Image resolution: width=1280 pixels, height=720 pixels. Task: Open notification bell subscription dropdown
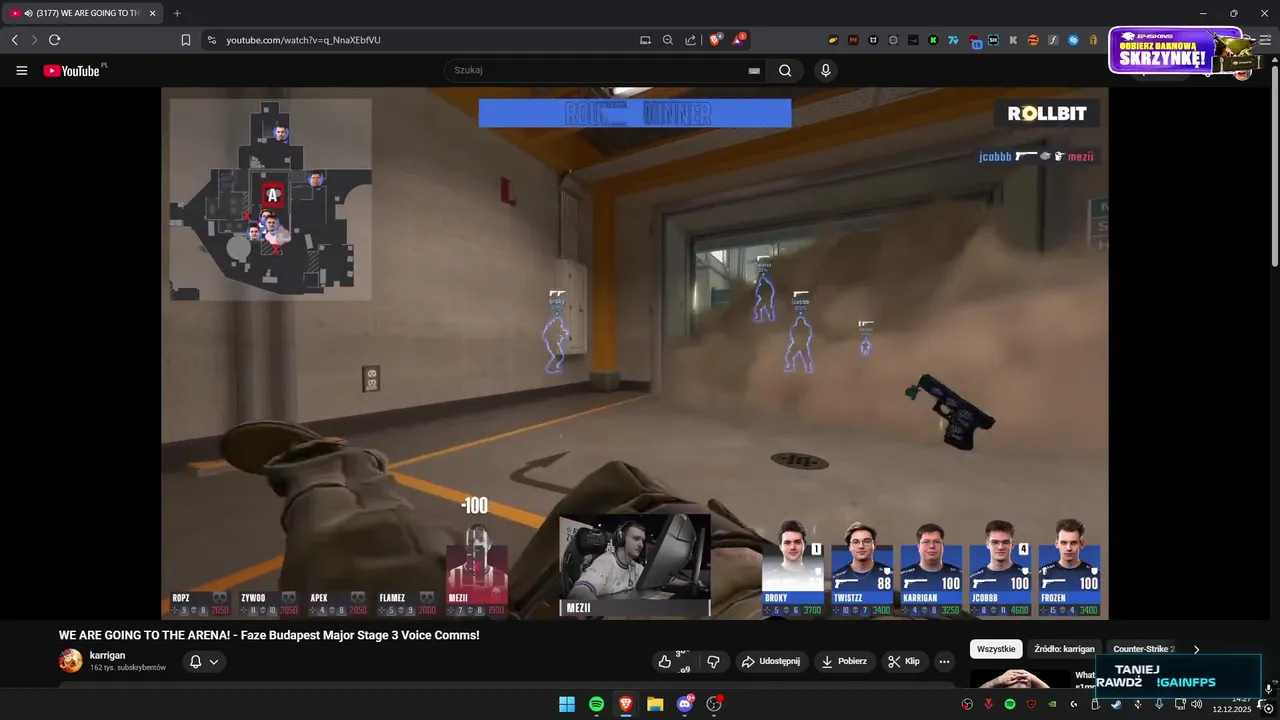point(204,661)
